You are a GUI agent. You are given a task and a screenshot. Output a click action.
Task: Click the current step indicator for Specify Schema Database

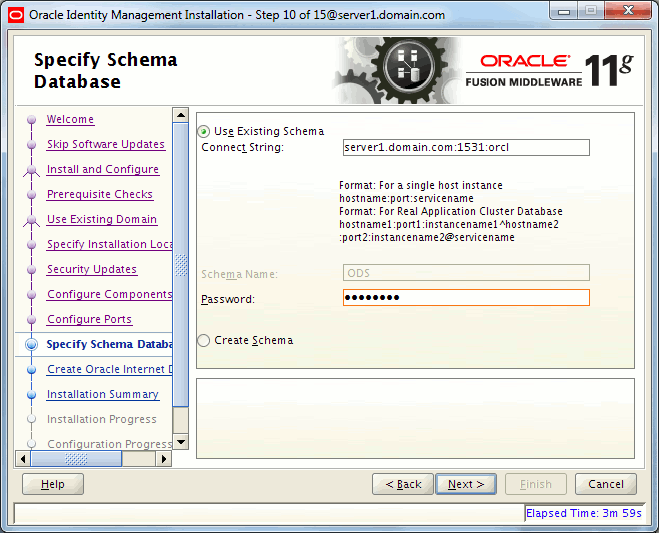pos(32,344)
